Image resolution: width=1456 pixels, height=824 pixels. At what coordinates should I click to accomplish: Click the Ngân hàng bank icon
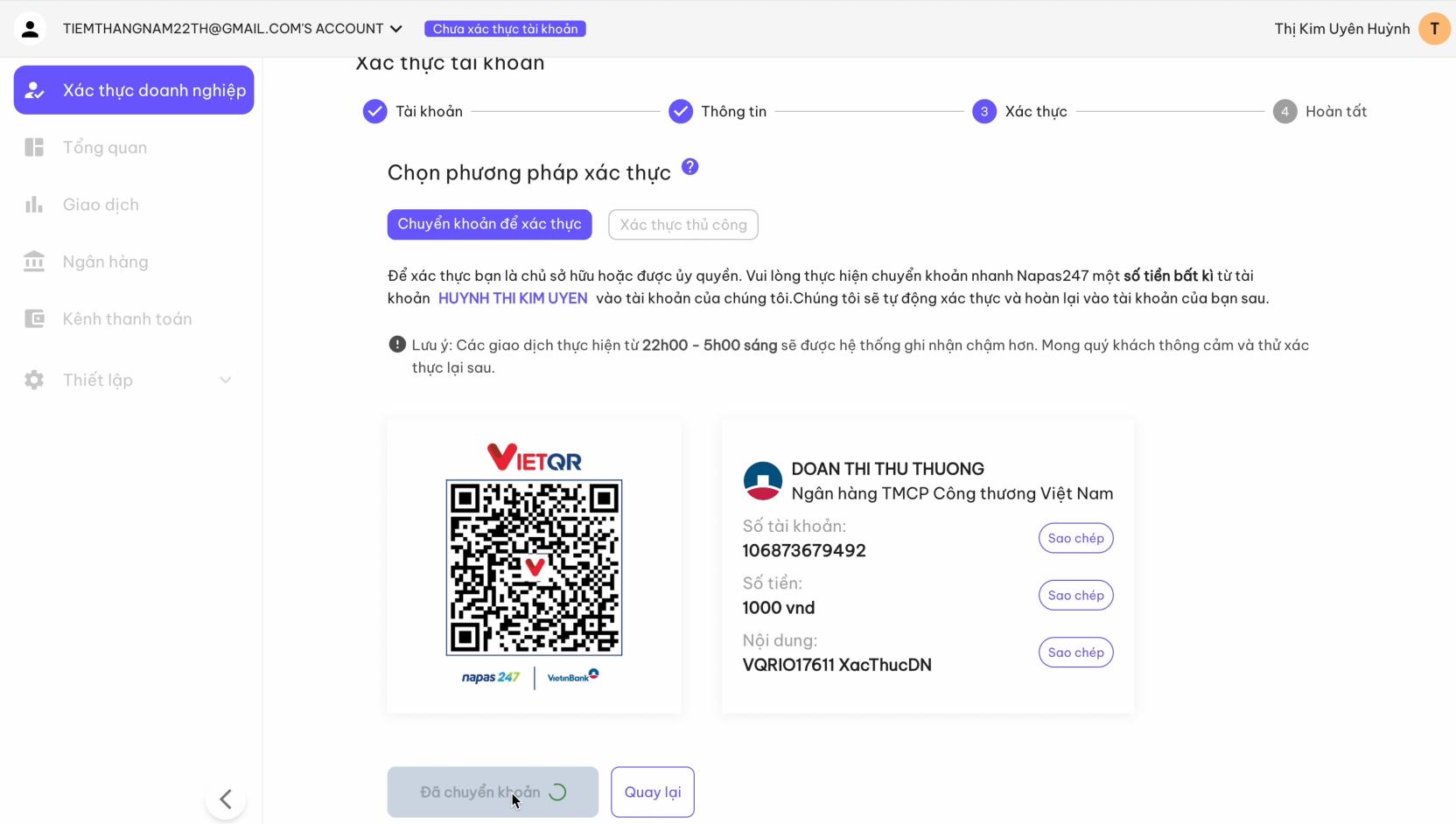coord(34,262)
